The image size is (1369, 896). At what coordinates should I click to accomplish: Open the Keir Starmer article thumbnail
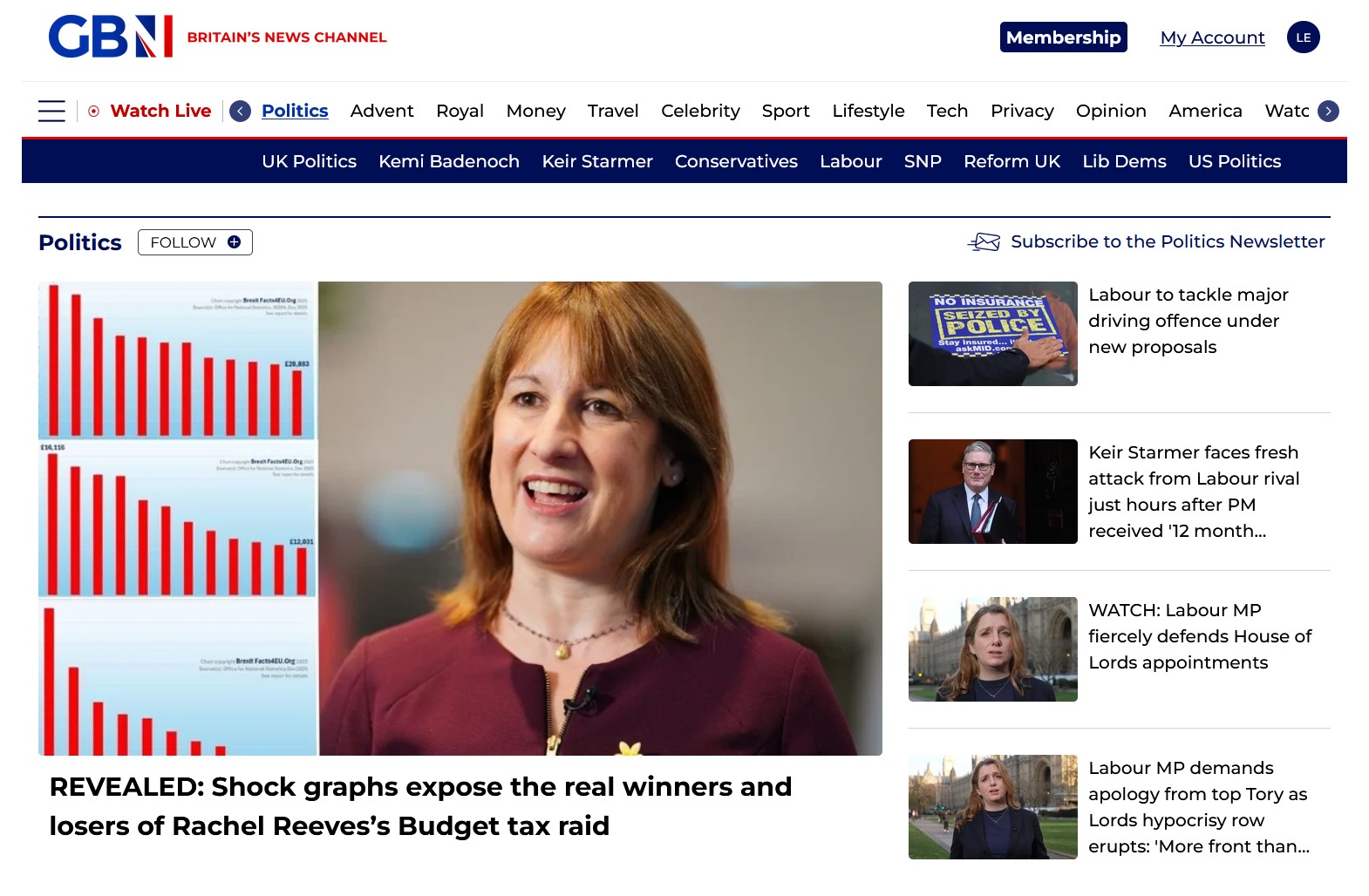coord(992,492)
